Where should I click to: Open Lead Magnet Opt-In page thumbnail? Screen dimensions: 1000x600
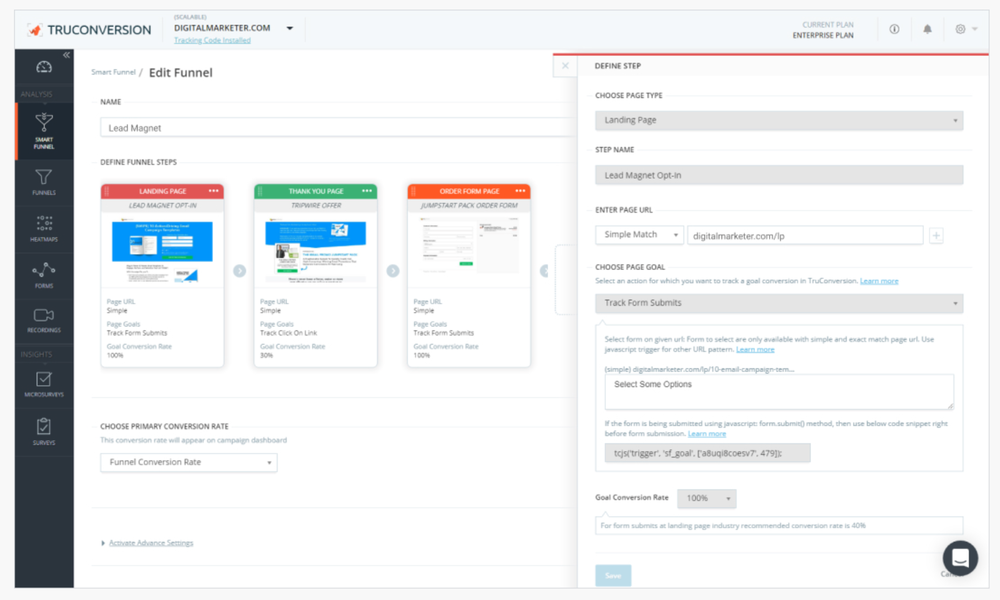tap(162, 250)
